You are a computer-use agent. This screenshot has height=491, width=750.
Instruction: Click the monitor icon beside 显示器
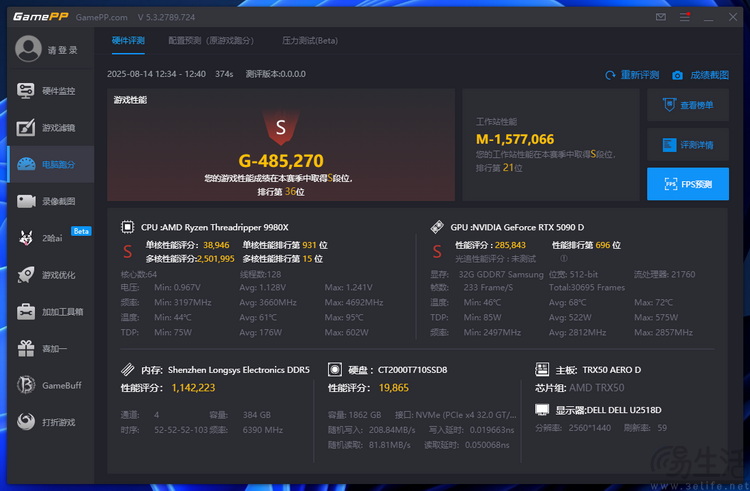point(542,410)
